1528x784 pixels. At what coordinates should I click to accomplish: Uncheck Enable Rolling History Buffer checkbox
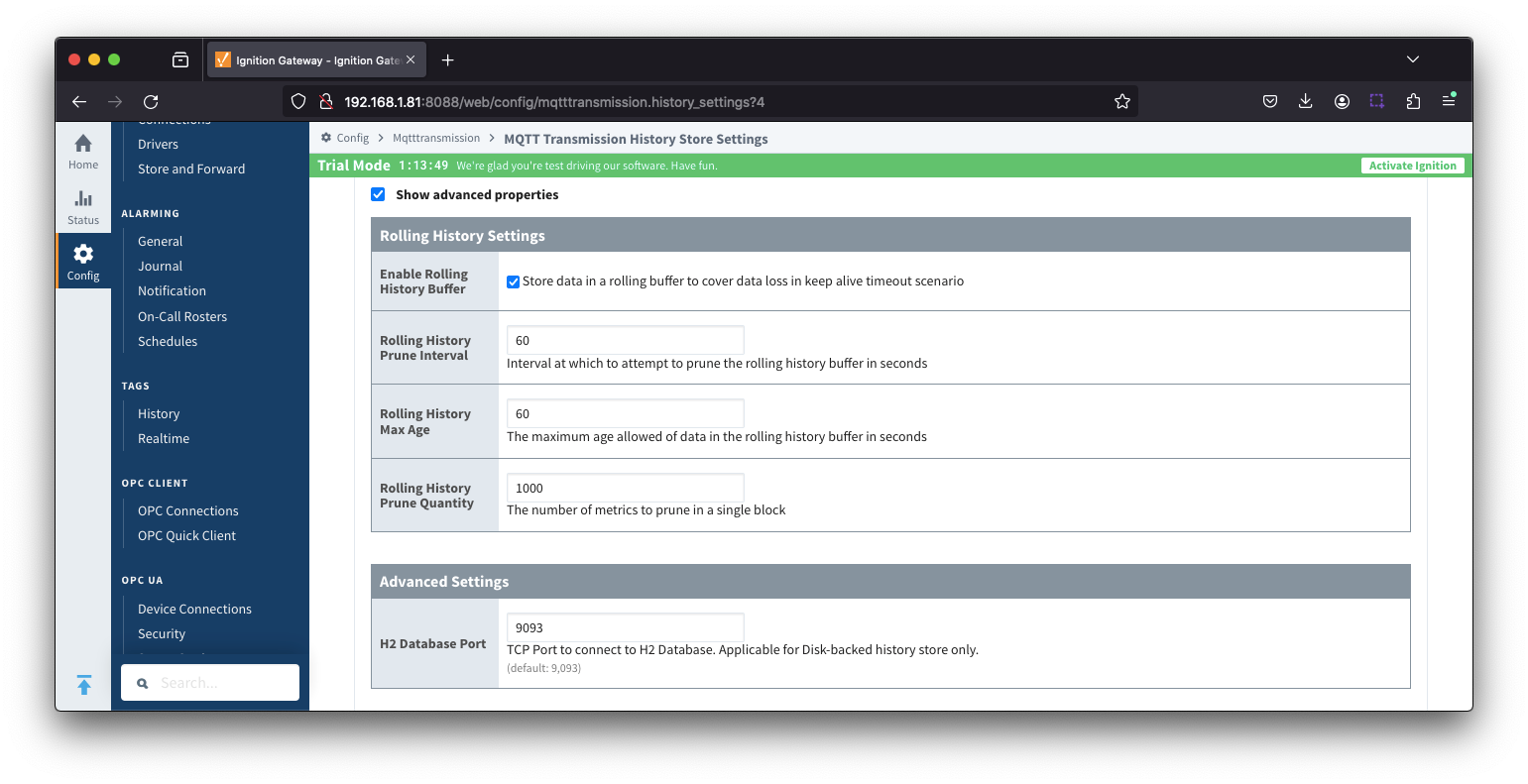click(x=514, y=281)
